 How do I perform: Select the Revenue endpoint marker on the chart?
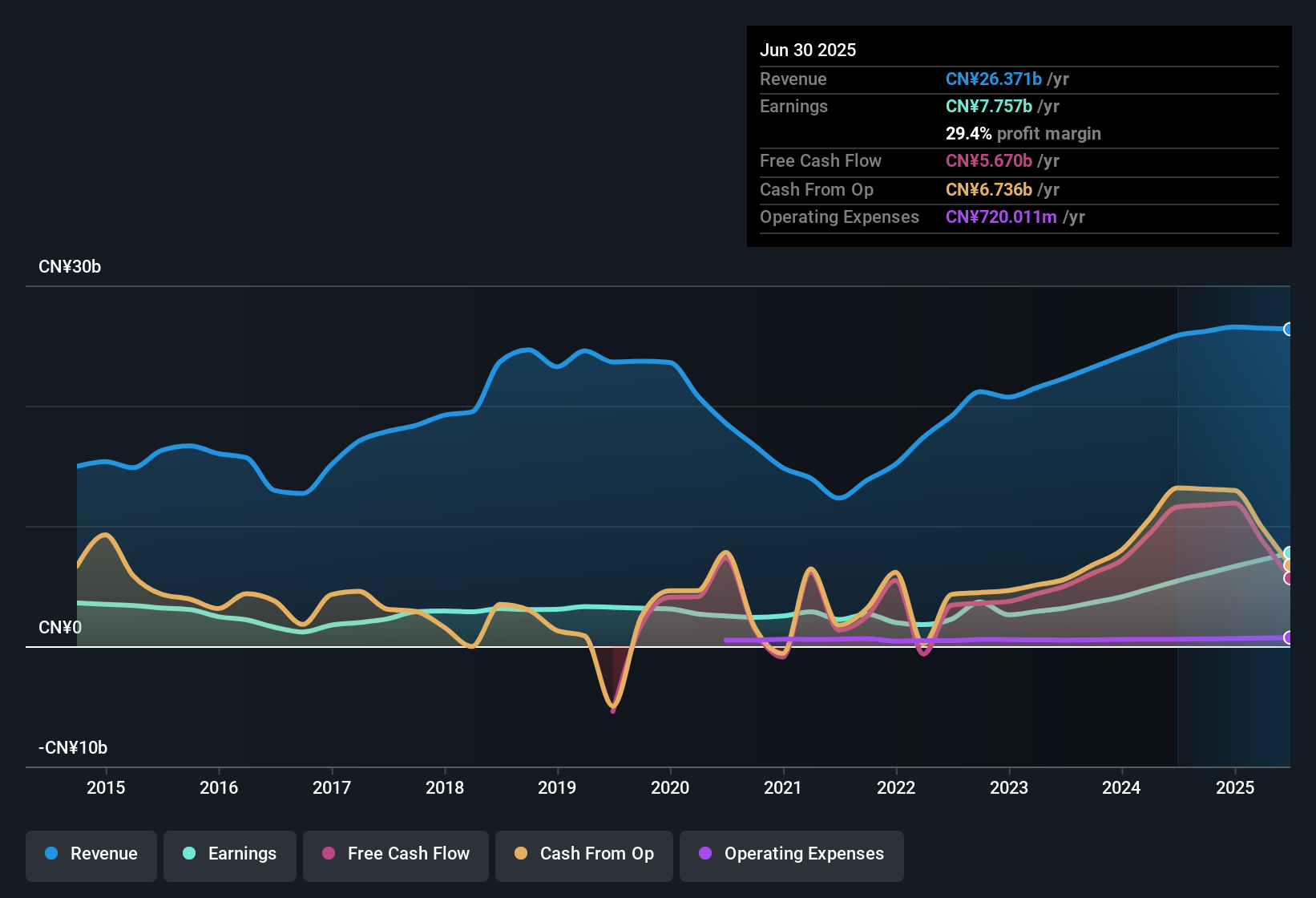coord(1289,330)
